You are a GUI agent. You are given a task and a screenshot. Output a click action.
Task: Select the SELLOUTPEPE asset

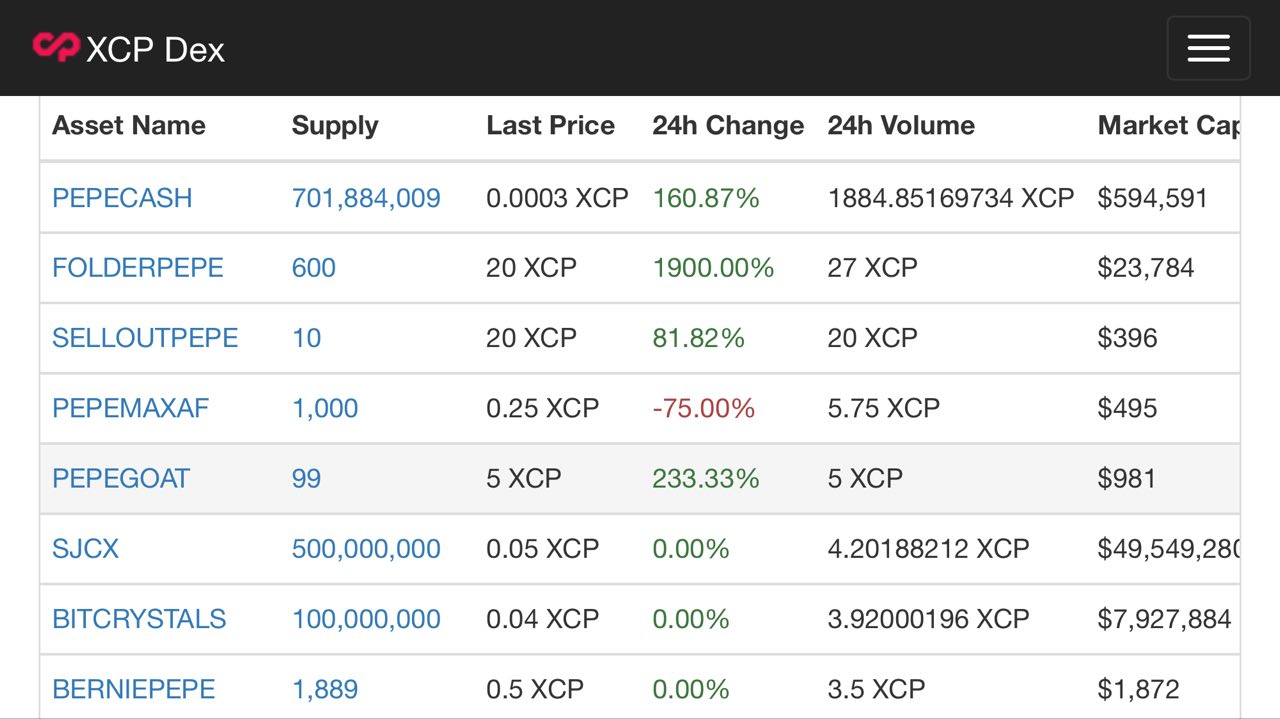coord(145,338)
